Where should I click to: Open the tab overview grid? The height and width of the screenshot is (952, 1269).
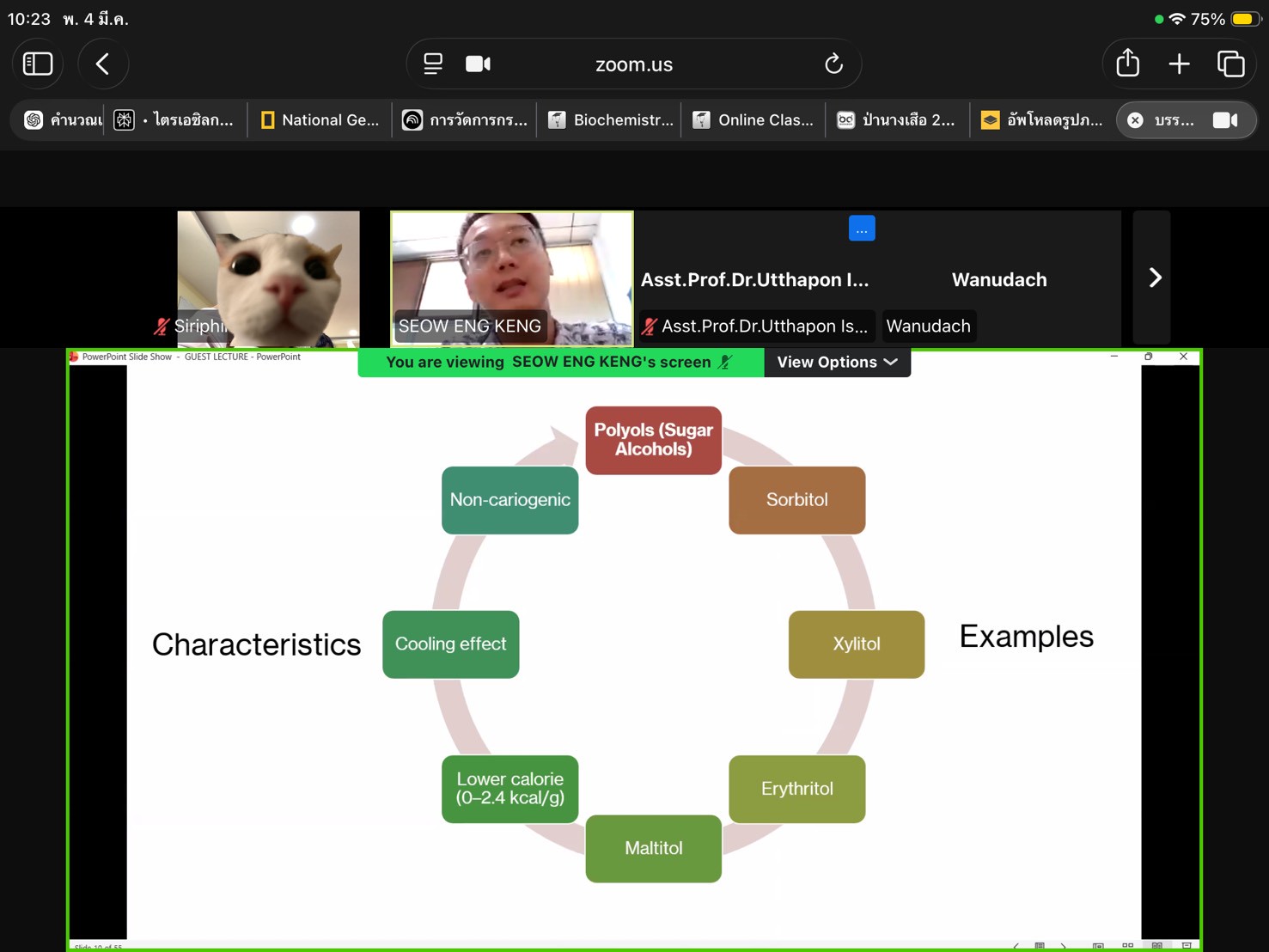point(1230,64)
